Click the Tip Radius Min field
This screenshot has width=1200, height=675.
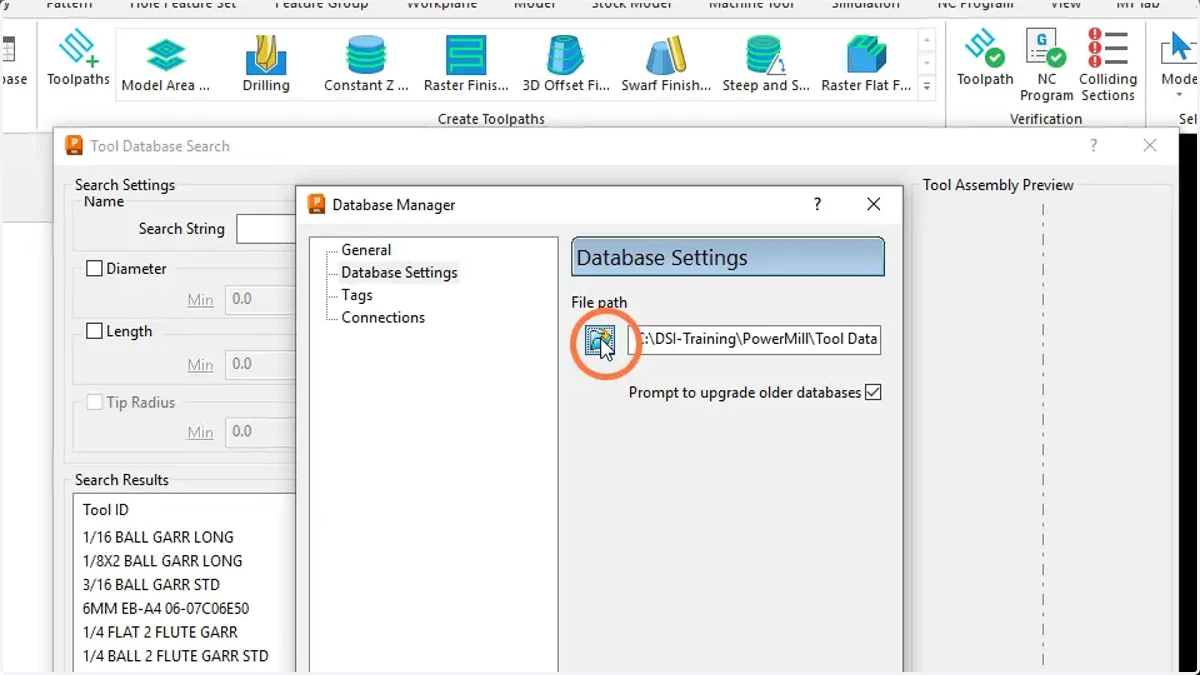[x=260, y=432]
